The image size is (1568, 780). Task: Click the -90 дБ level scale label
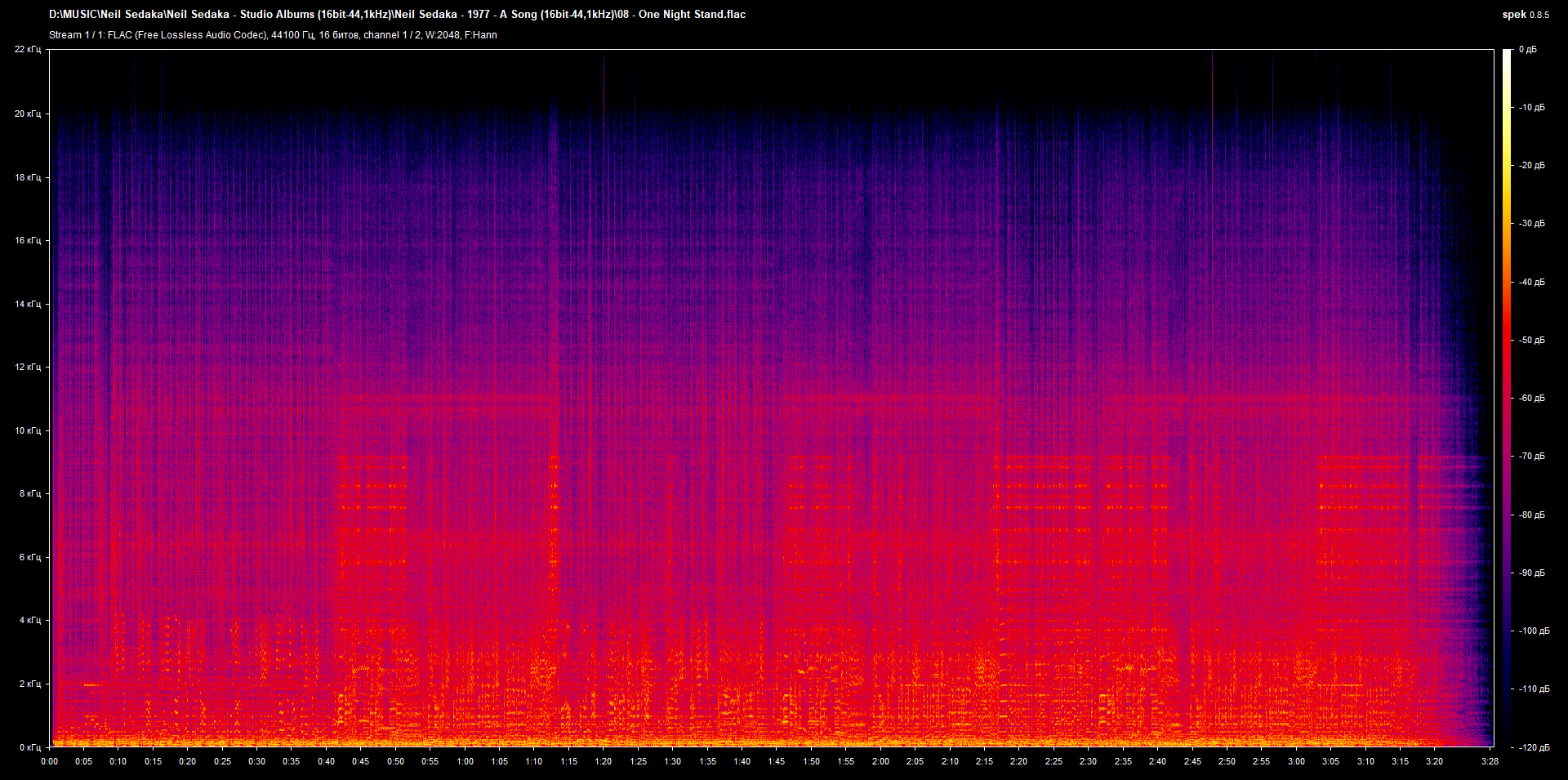[1531, 573]
